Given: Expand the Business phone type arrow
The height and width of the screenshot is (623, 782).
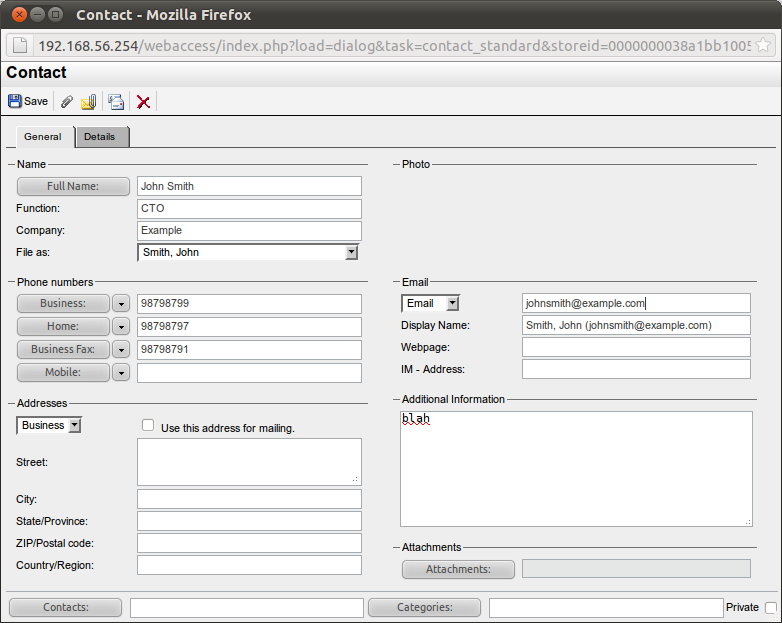Looking at the screenshot, I should (121, 303).
